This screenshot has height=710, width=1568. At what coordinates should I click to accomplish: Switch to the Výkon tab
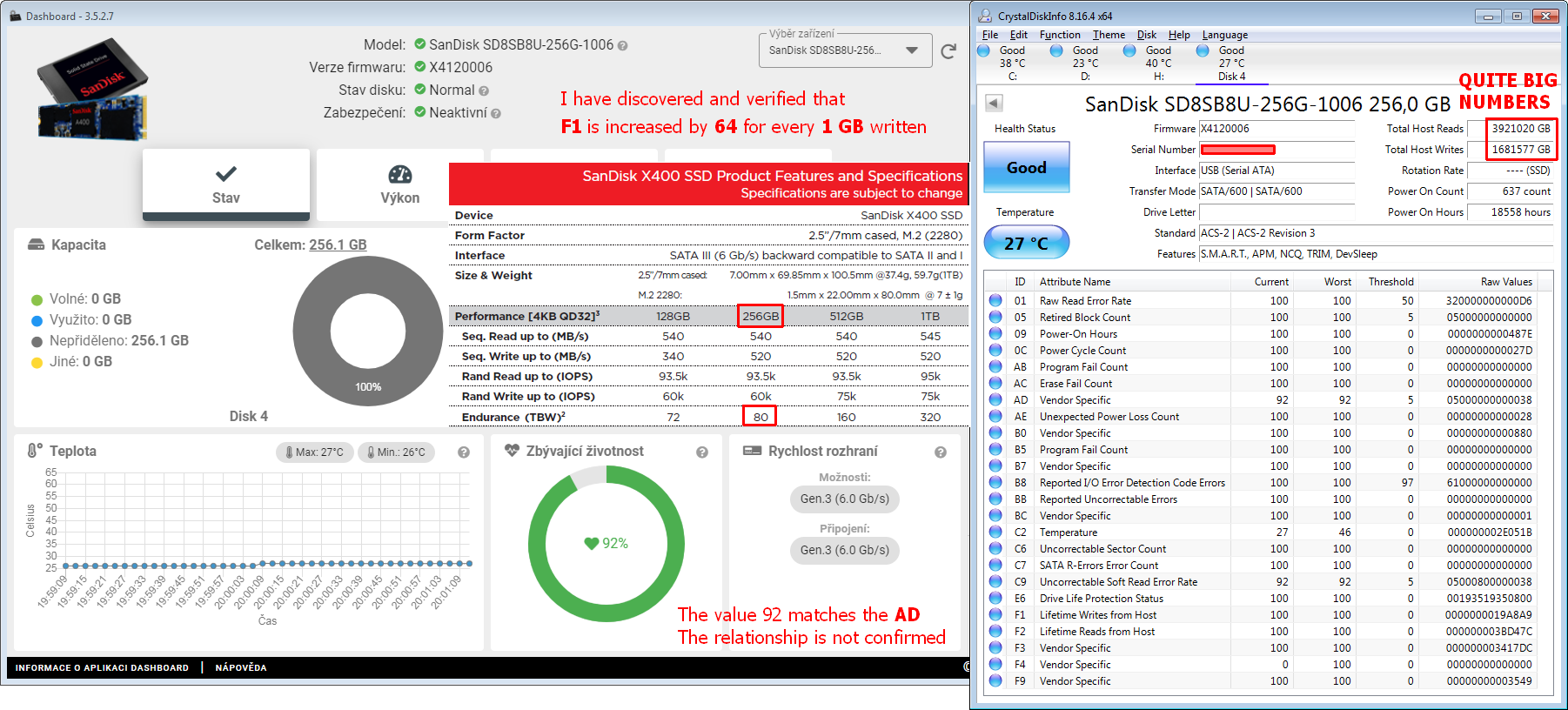coord(399,184)
